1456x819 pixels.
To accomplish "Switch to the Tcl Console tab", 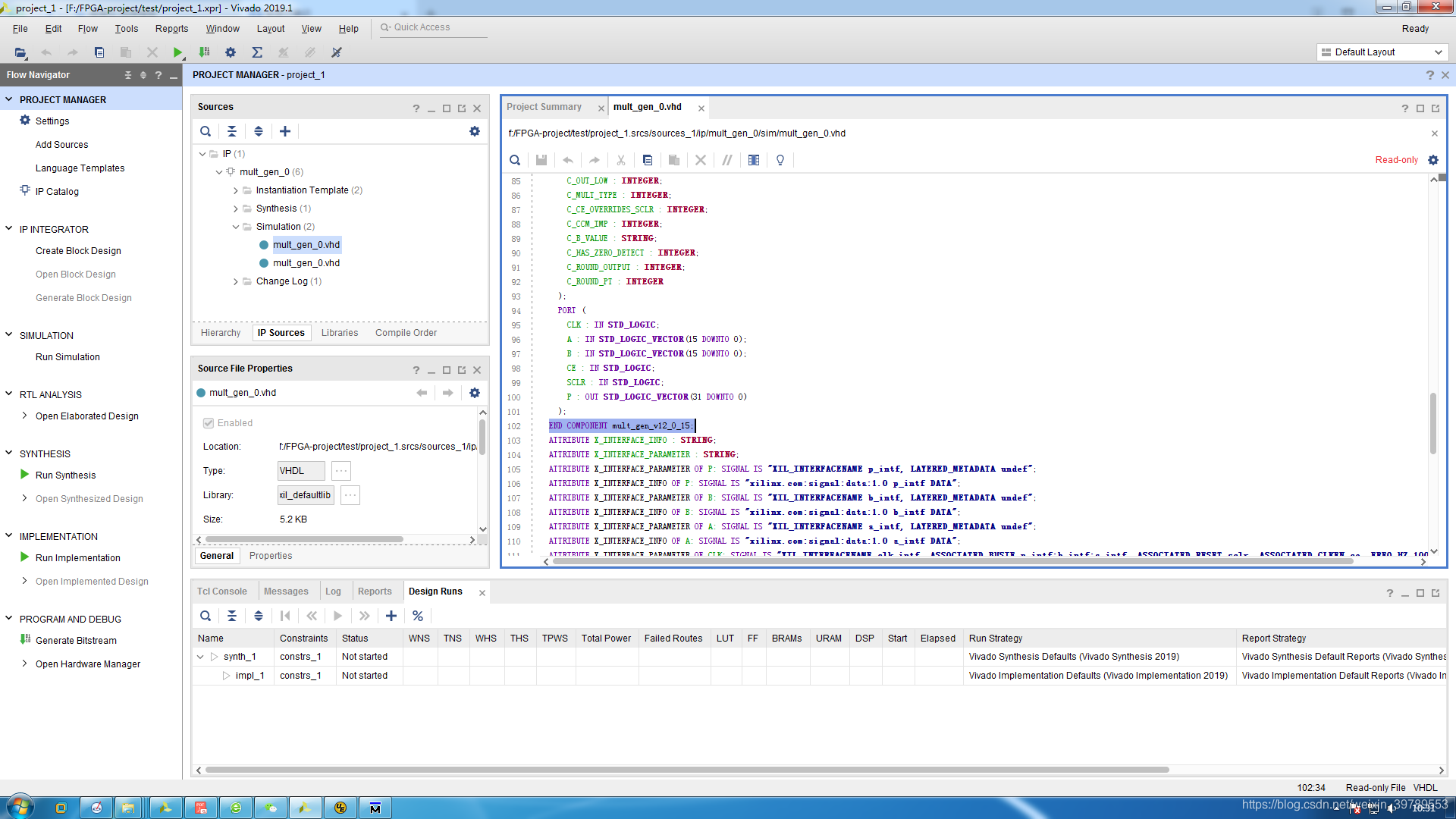I will 222,591.
